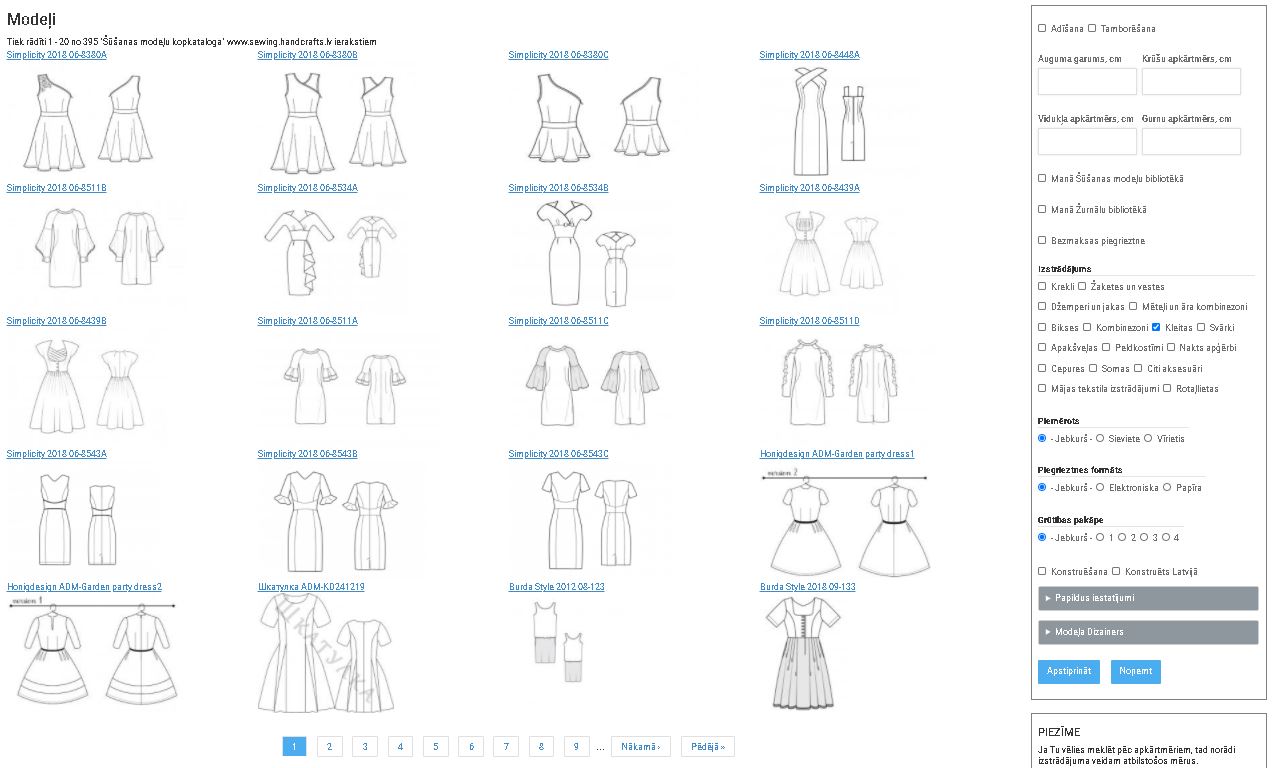Viewport: 1276px width, 768px height.
Task: Open the Simplicity 2018 06-8511D link
Action: pos(809,321)
